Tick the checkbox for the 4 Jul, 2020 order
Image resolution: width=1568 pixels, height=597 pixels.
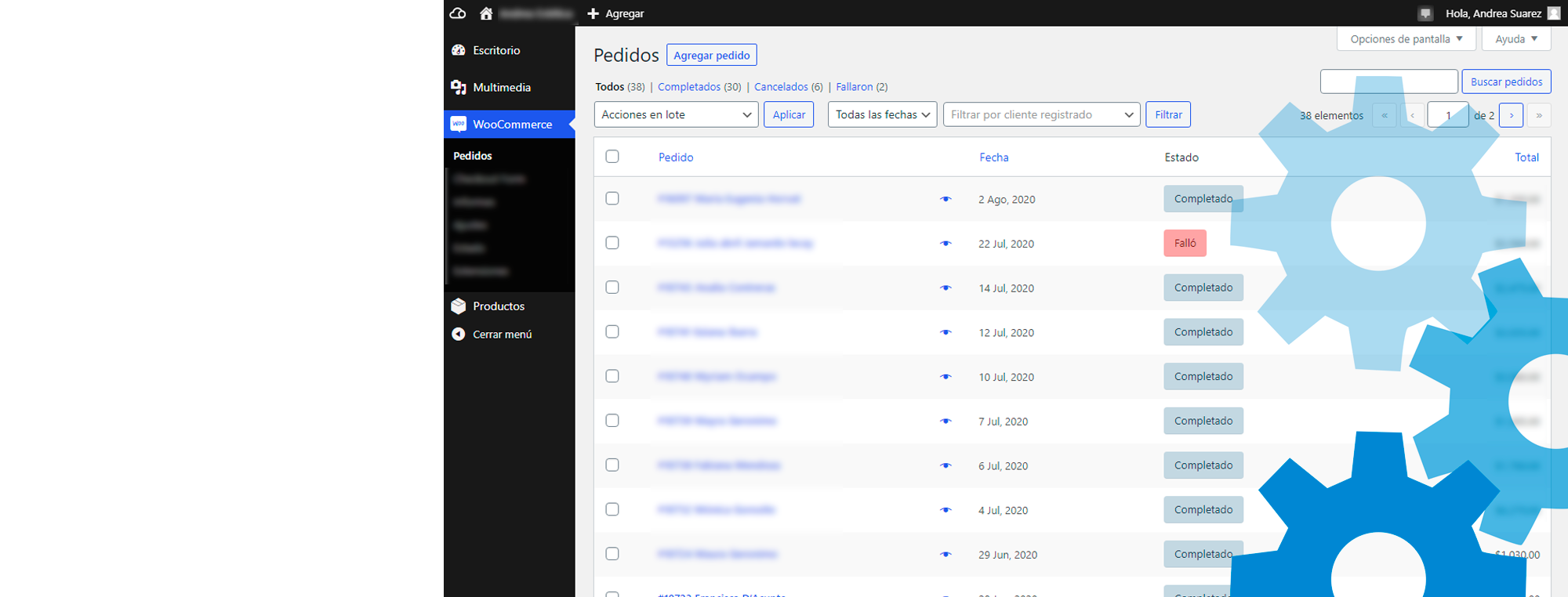click(612, 509)
